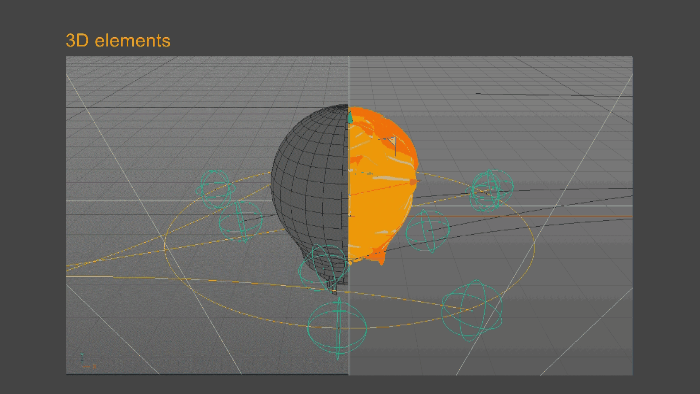Click the dark spline line near the top right
The width and height of the screenshot is (700, 394).
(x=554, y=95)
